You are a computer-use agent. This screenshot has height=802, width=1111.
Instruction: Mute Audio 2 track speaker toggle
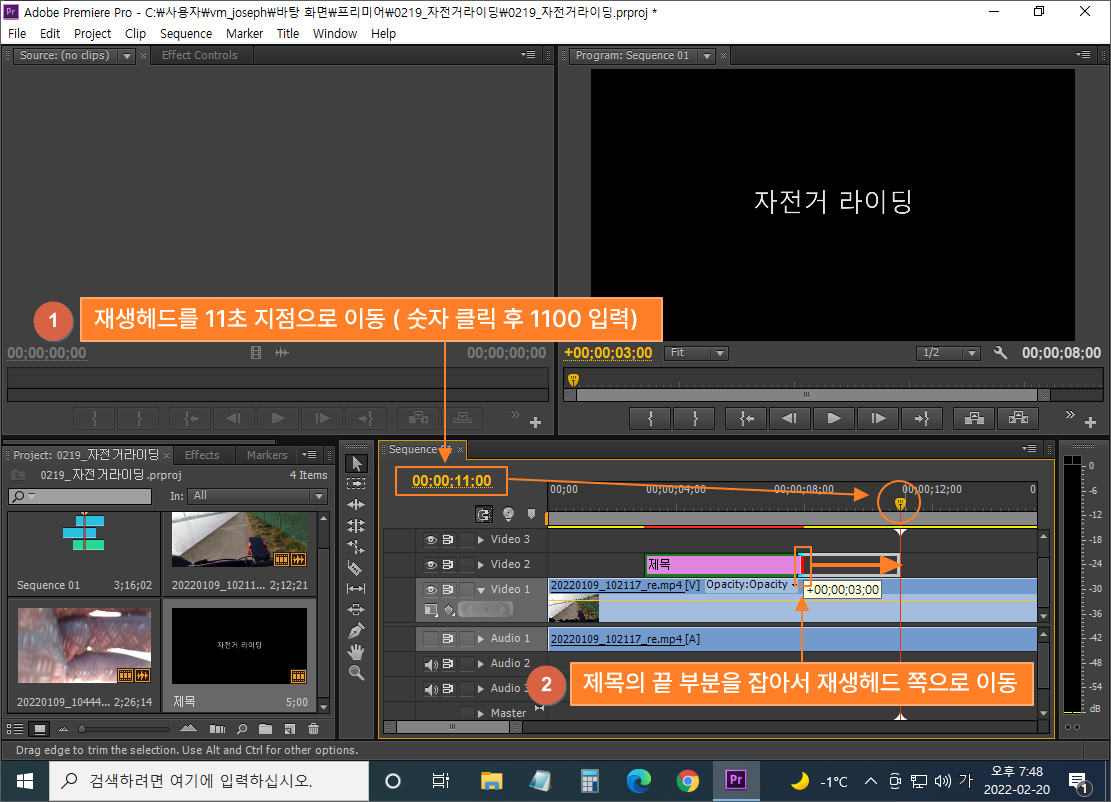point(430,664)
